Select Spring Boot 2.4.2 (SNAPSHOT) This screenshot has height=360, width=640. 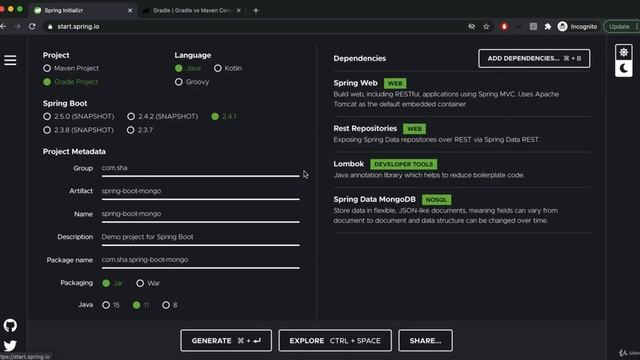click(131, 116)
